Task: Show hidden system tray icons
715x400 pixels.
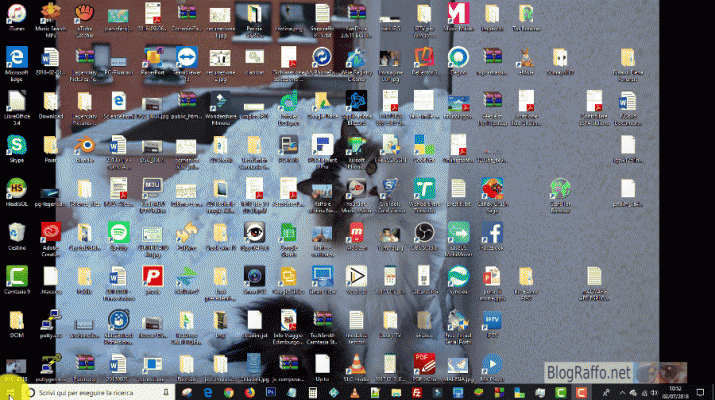Action: (x=622, y=392)
